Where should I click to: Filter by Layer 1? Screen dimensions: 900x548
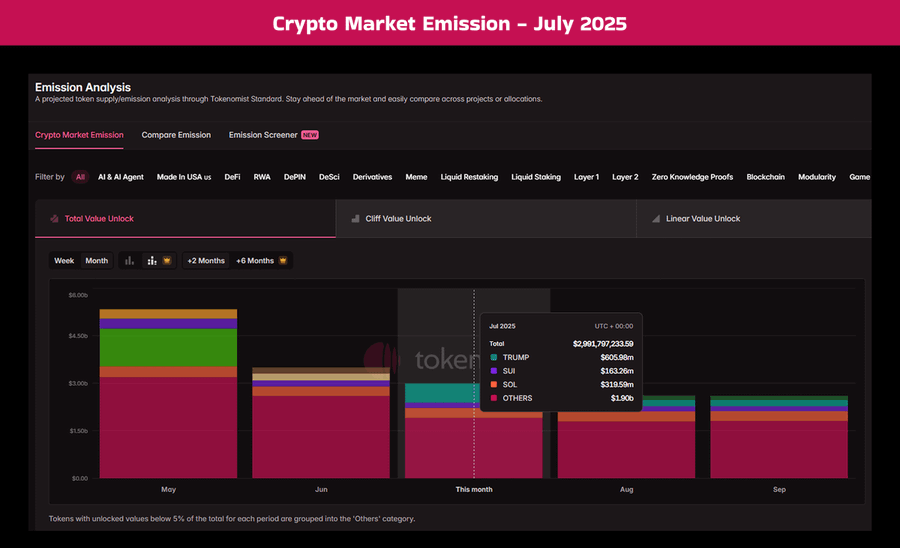(x=586, y=177)
